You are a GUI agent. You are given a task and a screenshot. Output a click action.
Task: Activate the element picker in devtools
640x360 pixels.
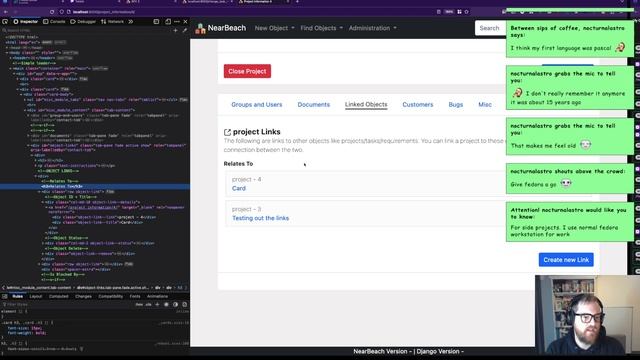coord(5,22)
